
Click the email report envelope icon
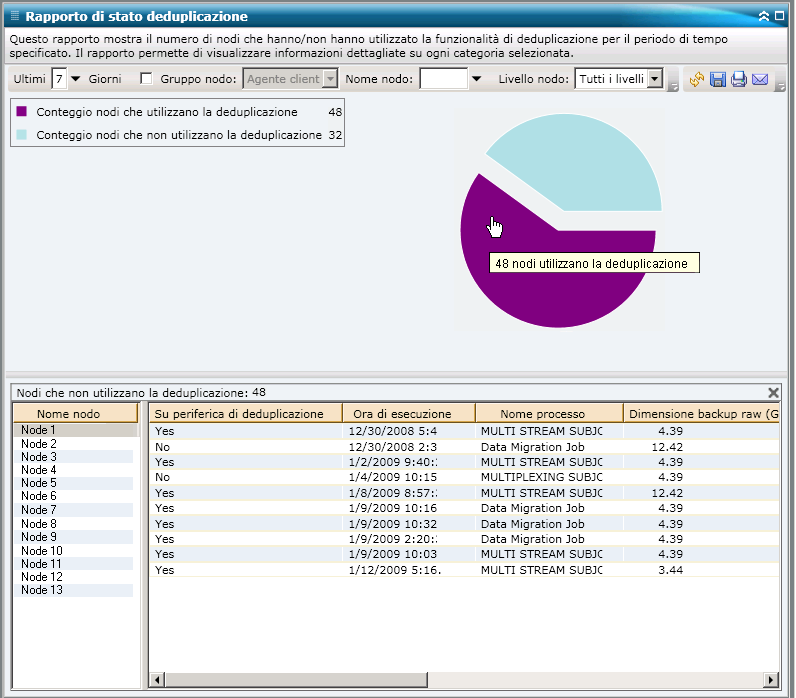760,79
